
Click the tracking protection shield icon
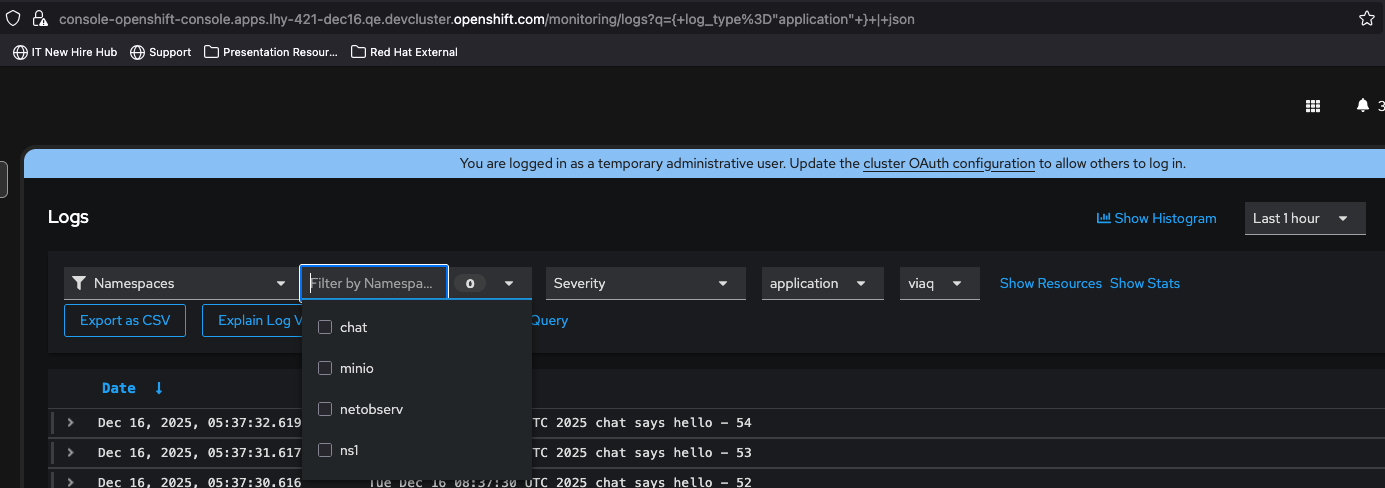click(x=14, y=19)
